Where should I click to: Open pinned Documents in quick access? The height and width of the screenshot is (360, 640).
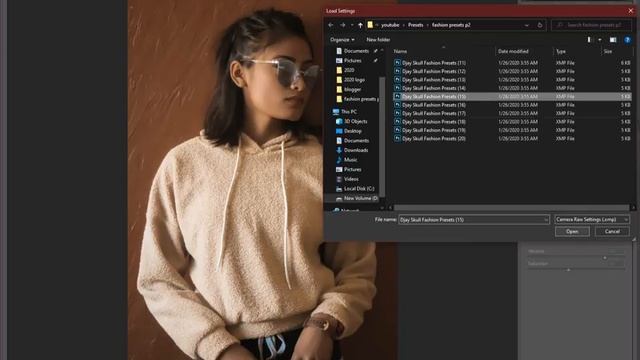pyautogui.click(x=356, y=51)
